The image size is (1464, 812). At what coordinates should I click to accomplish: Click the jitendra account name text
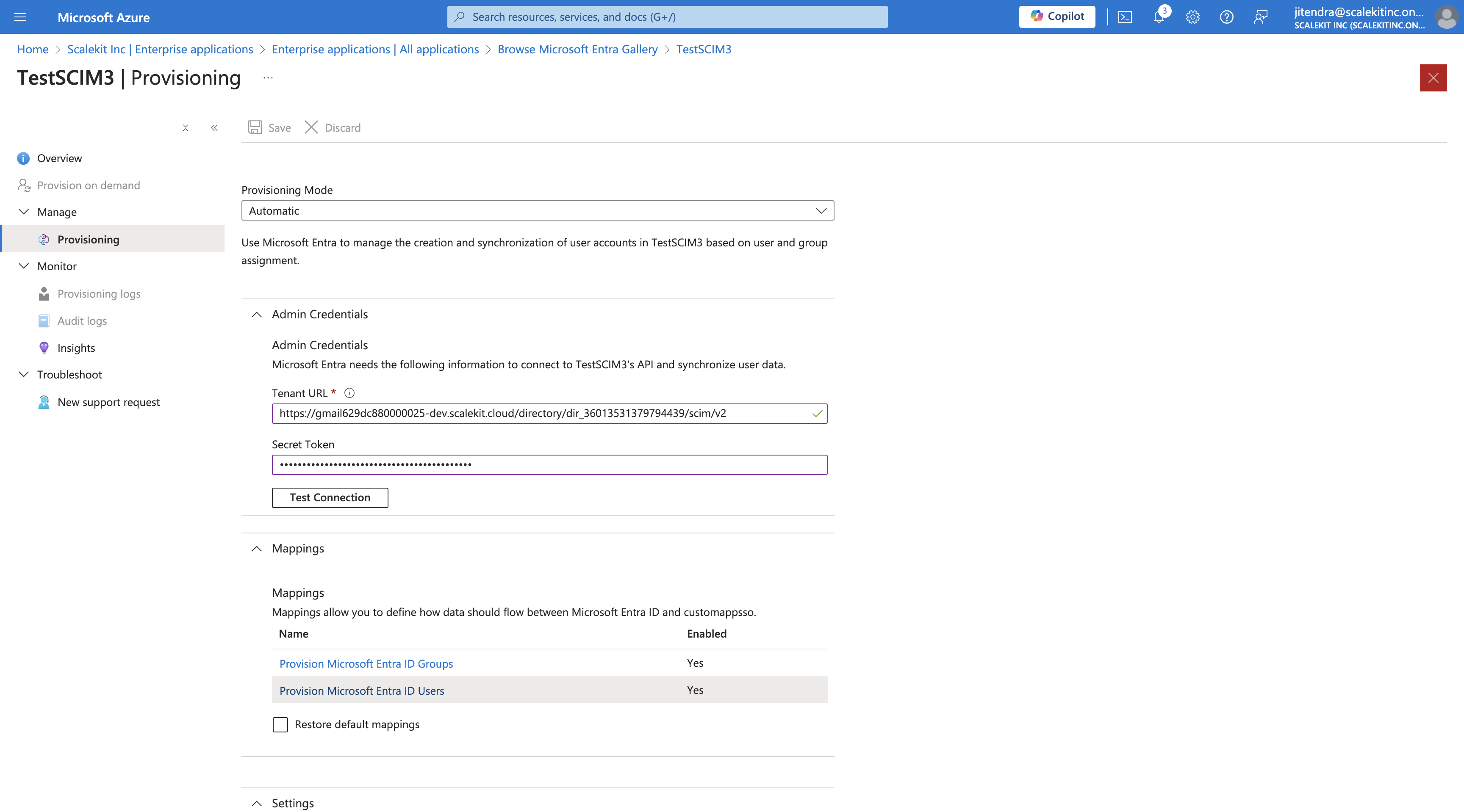click(x=1359, y=12)
